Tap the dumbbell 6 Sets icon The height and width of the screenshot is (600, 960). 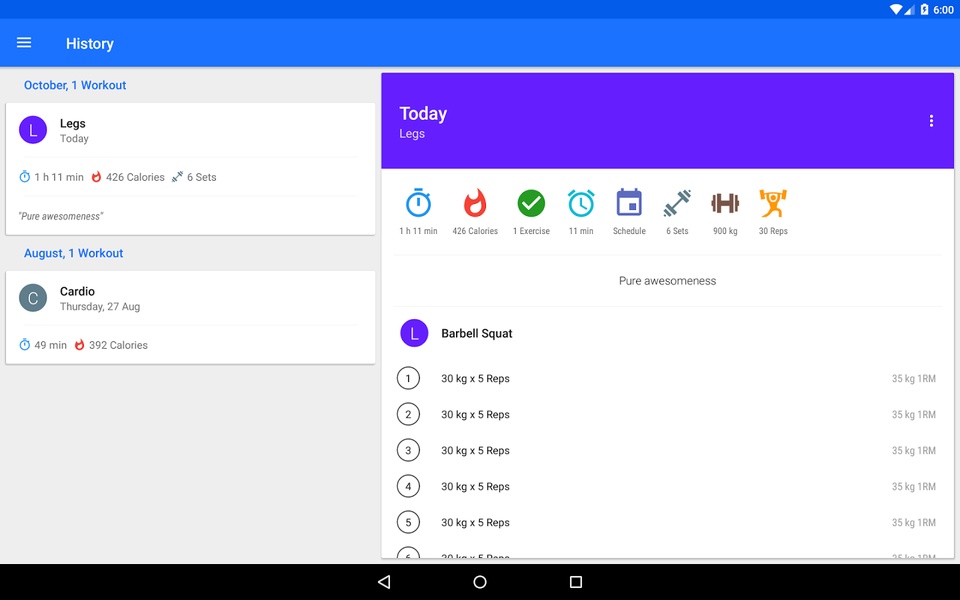tap(677, 203)
